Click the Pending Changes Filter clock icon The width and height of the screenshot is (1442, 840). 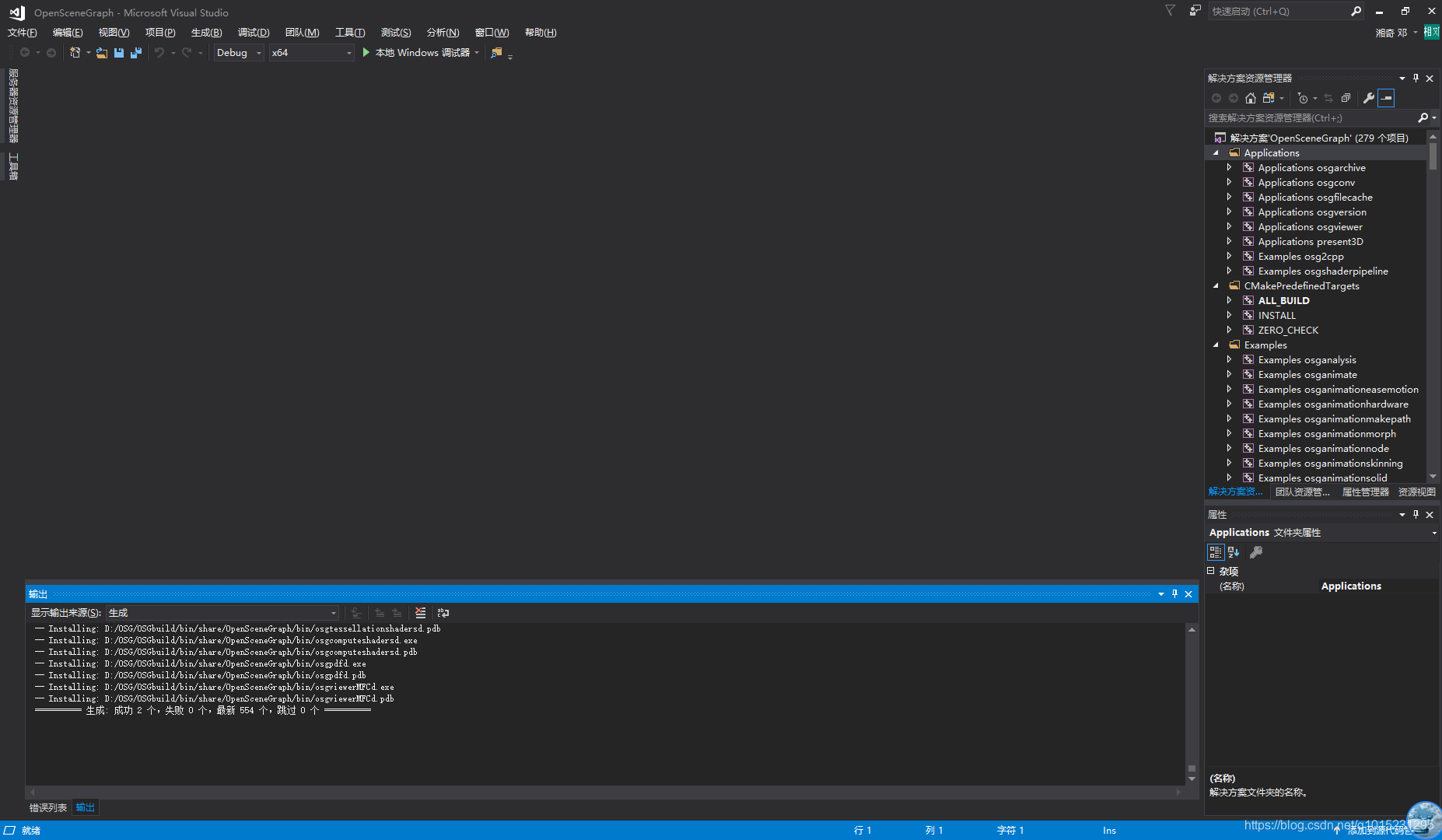1303,98
